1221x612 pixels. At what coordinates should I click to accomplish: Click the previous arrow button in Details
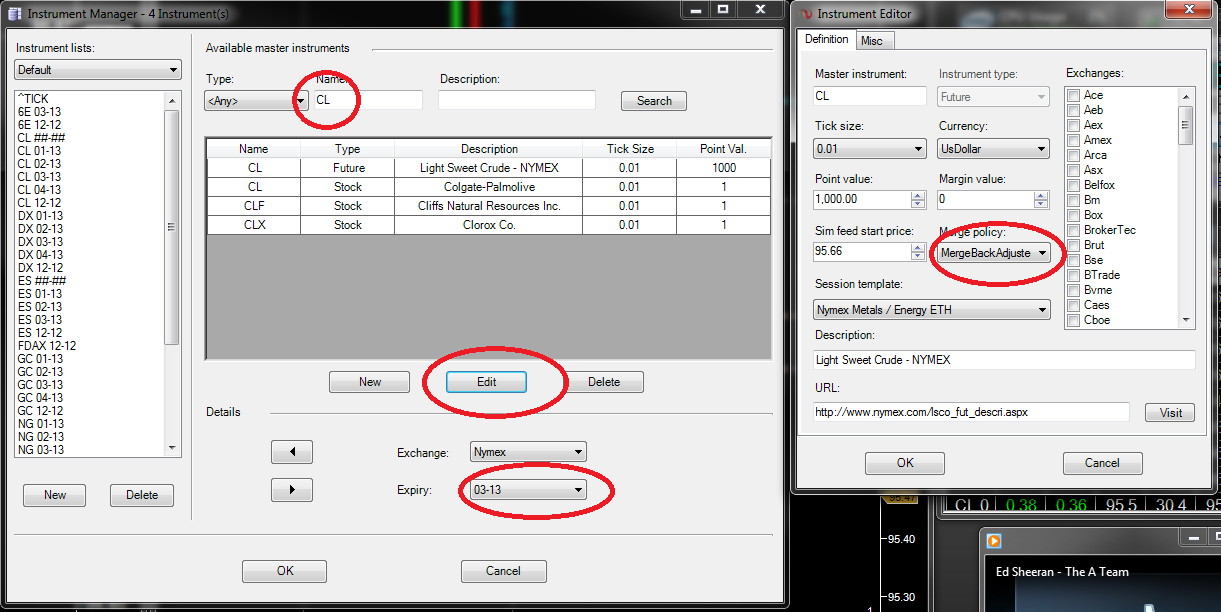(292, 452)
